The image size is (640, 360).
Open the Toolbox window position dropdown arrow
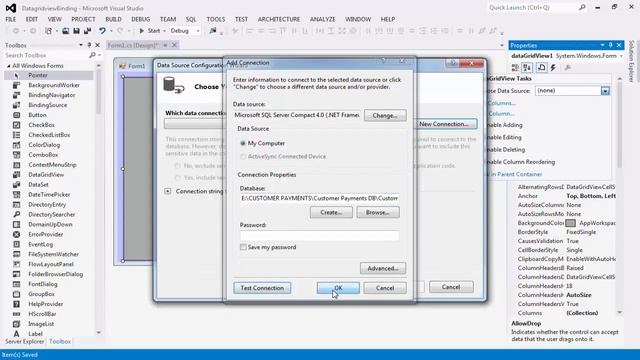click(x=81, y=45)
